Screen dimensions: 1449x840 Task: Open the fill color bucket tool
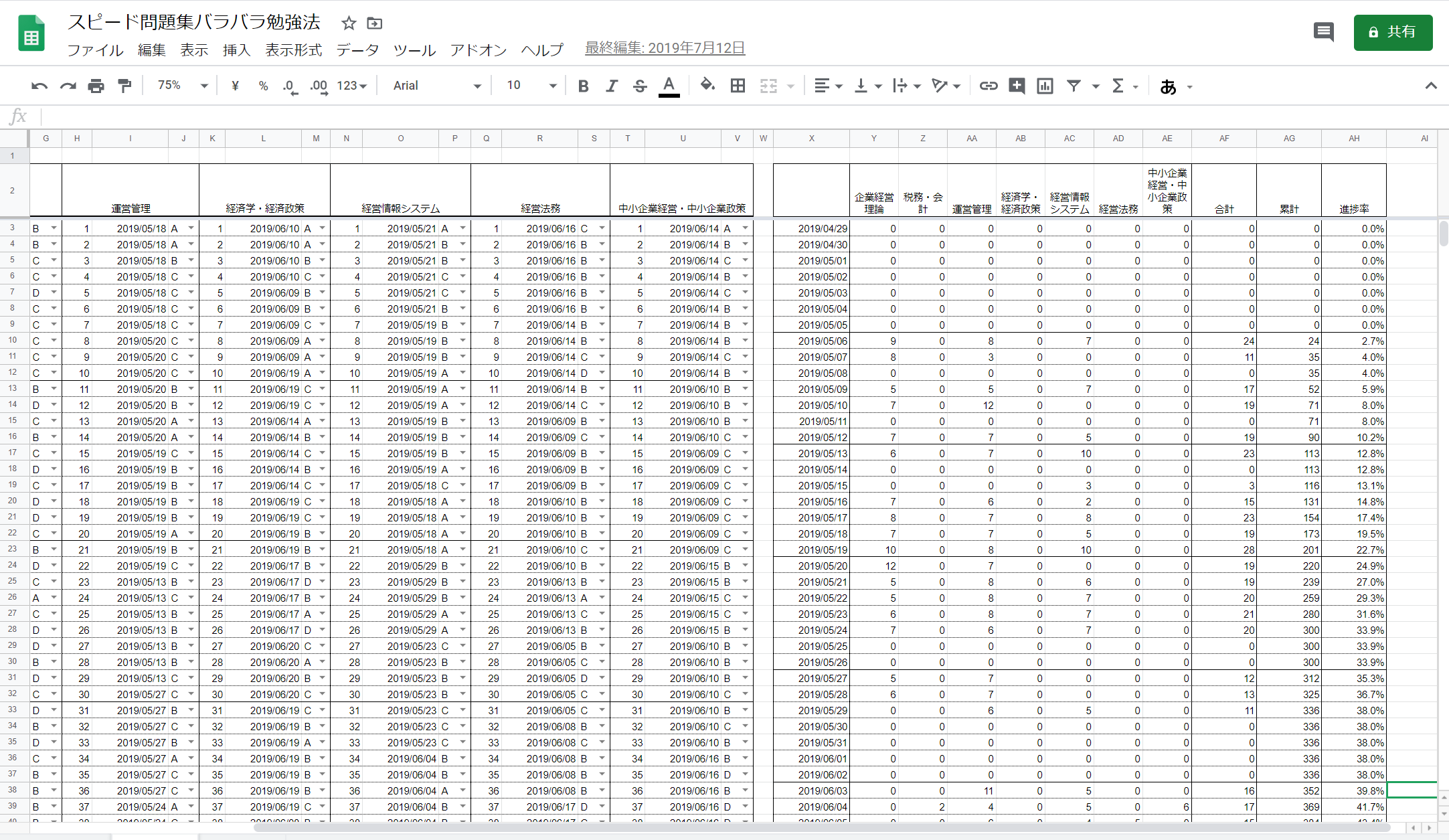coord(707,86)
